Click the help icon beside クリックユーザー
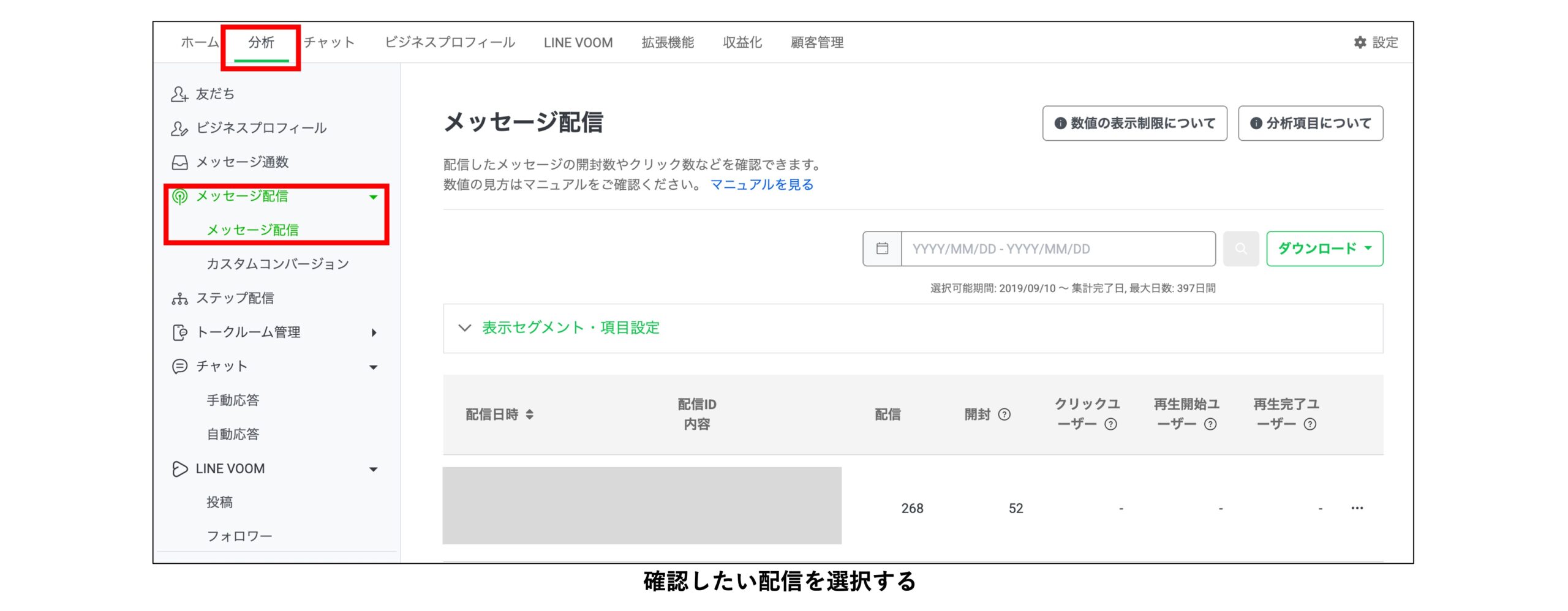Viewport: 1568px width, 611px height. pos(1110,424)
